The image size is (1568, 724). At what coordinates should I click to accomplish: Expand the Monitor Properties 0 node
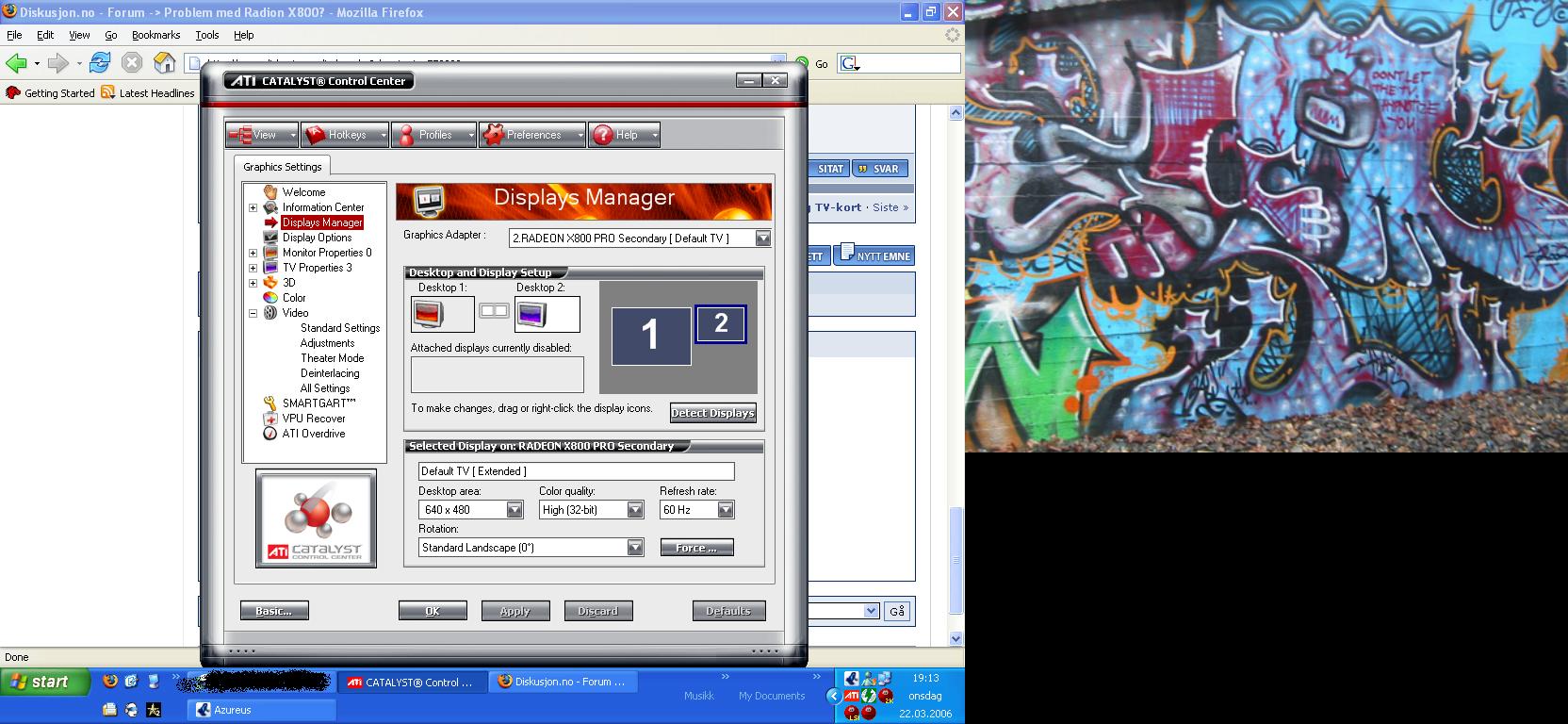click(x=253, y=253)
